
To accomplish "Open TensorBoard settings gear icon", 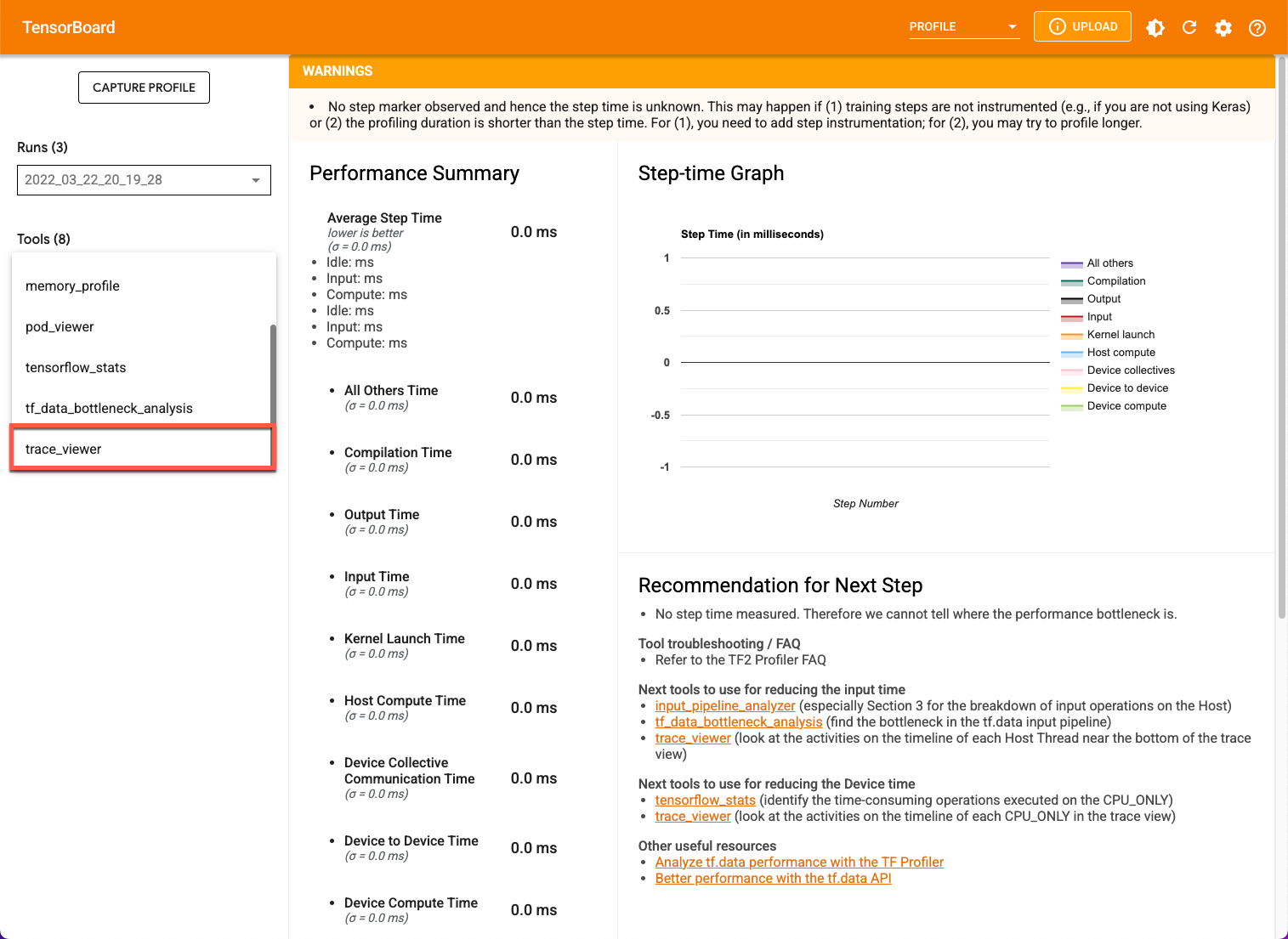I will [1223, 28].
